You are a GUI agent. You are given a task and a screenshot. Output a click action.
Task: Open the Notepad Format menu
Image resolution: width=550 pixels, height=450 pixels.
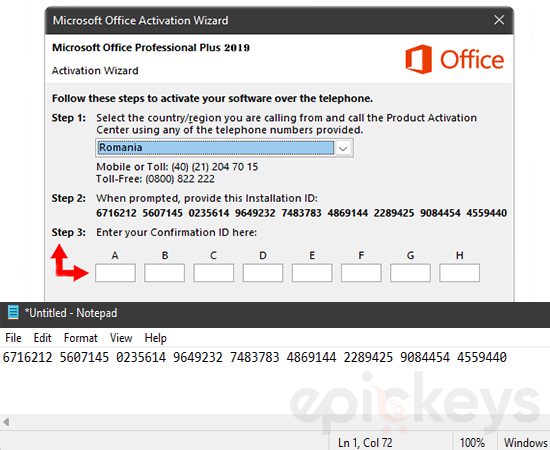click(x=81, y=338)
